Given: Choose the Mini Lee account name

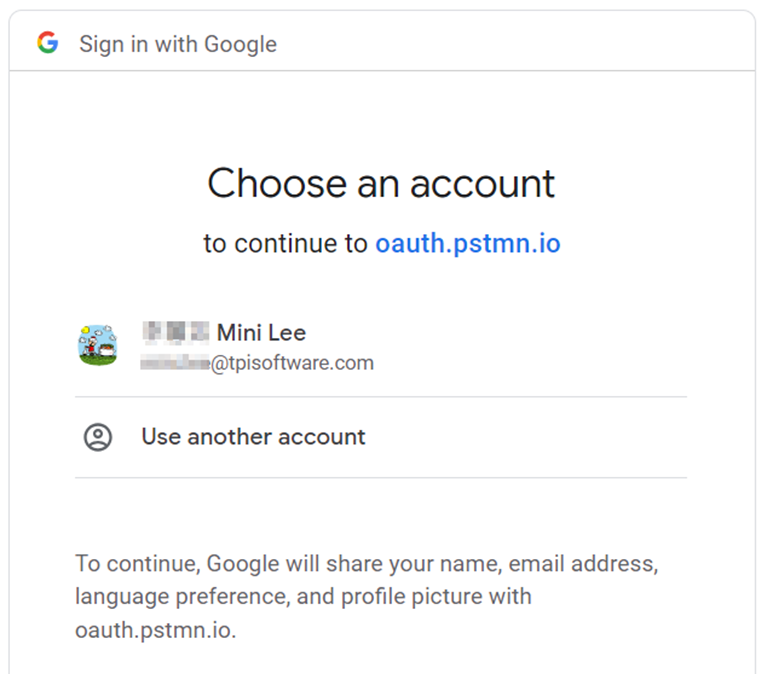Looking at the screenshot, I should point(261,333).
